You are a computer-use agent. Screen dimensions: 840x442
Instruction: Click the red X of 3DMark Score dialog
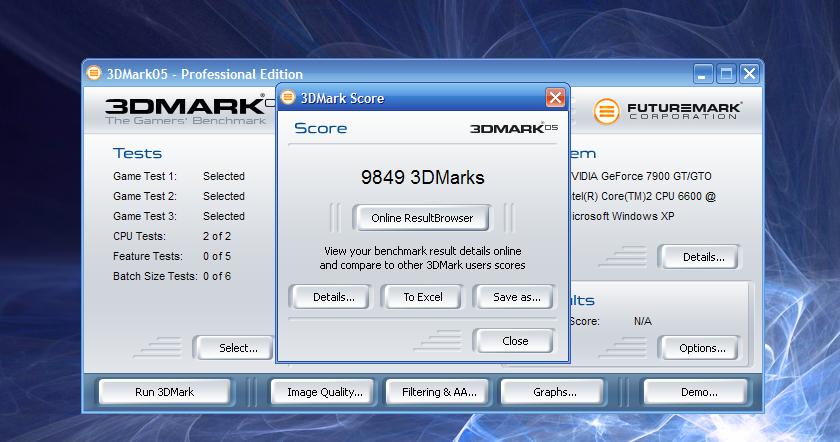555,98
